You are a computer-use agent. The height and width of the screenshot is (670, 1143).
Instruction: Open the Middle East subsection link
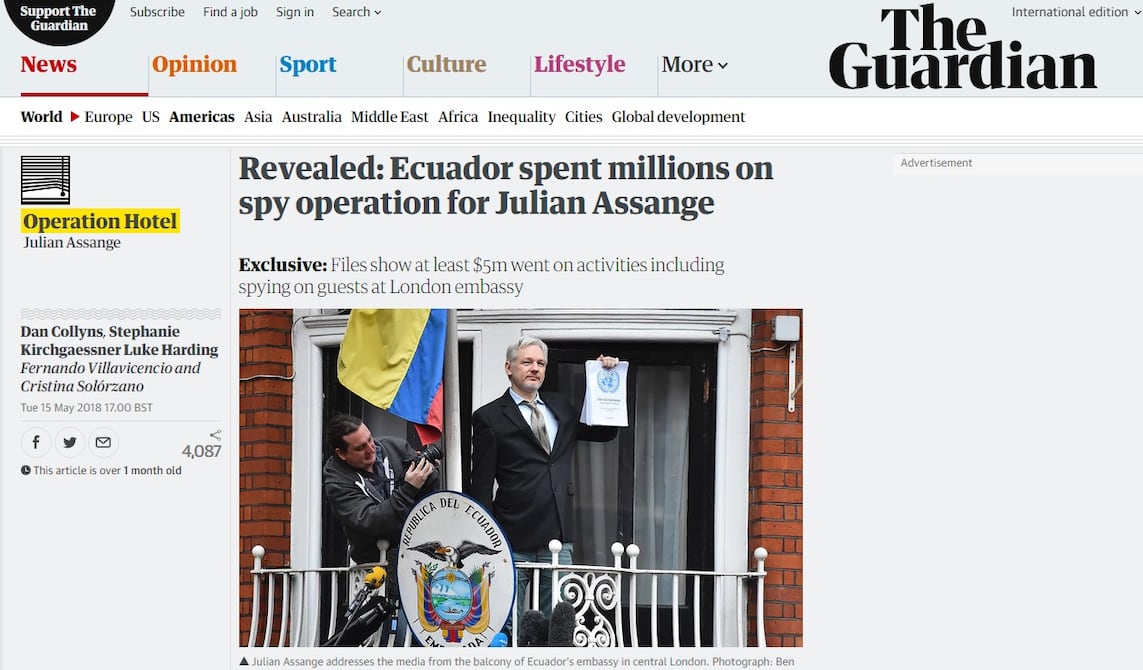point(389,117)
